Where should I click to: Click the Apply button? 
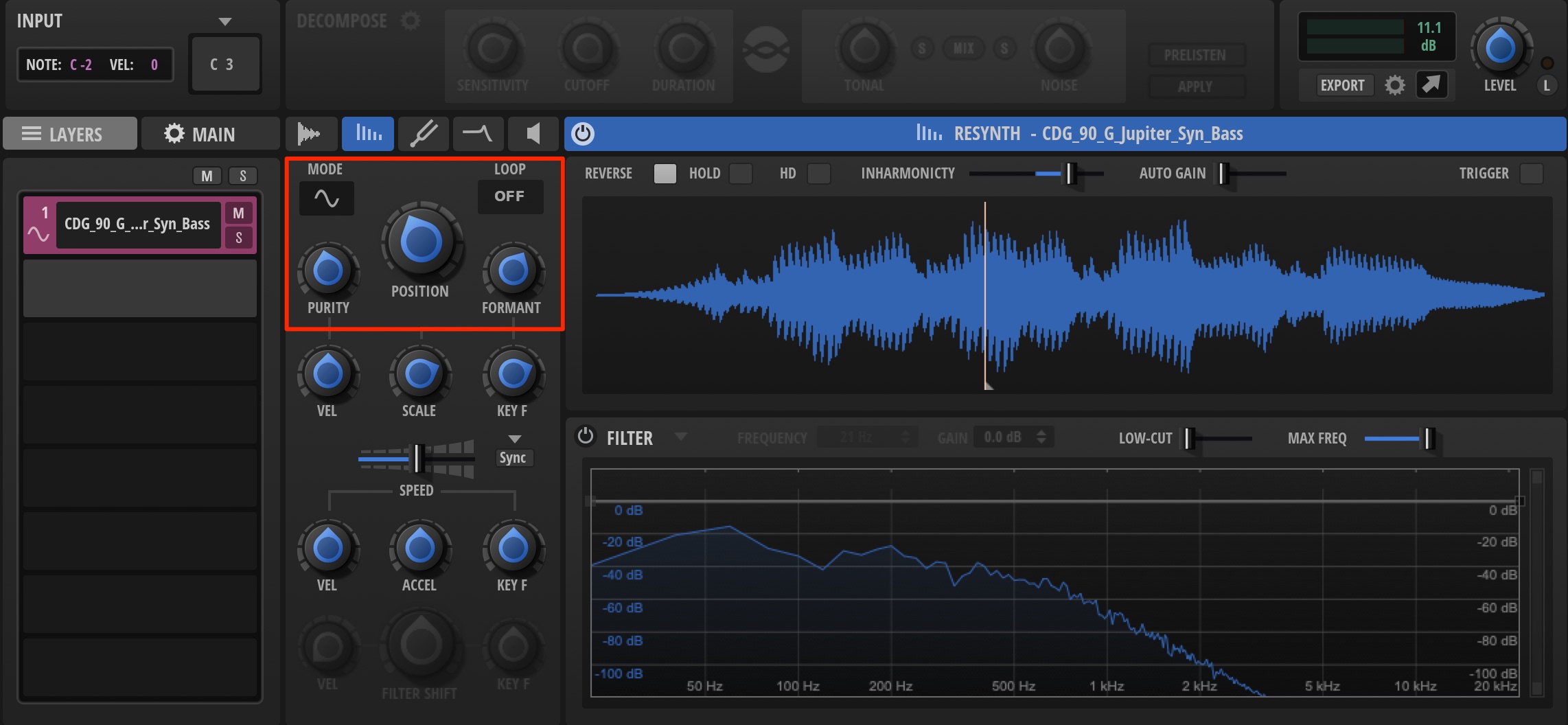click(x=1195, y=87)
